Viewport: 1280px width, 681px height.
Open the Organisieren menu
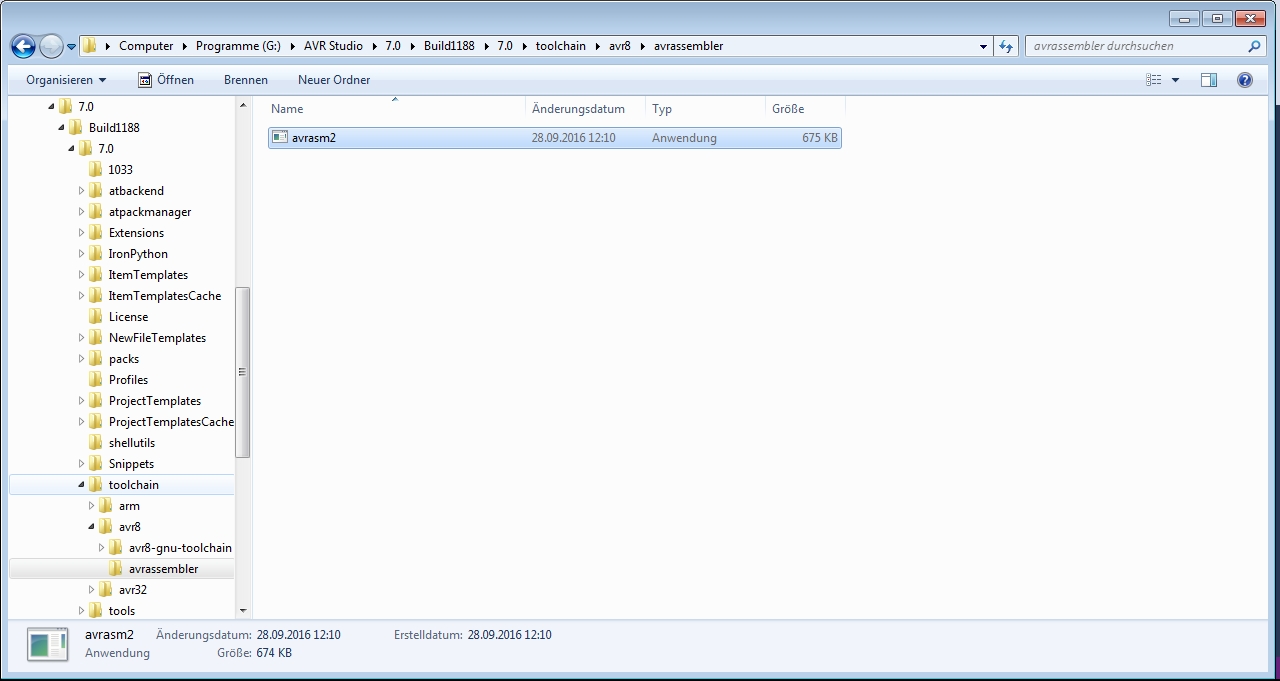pos(66,80)
